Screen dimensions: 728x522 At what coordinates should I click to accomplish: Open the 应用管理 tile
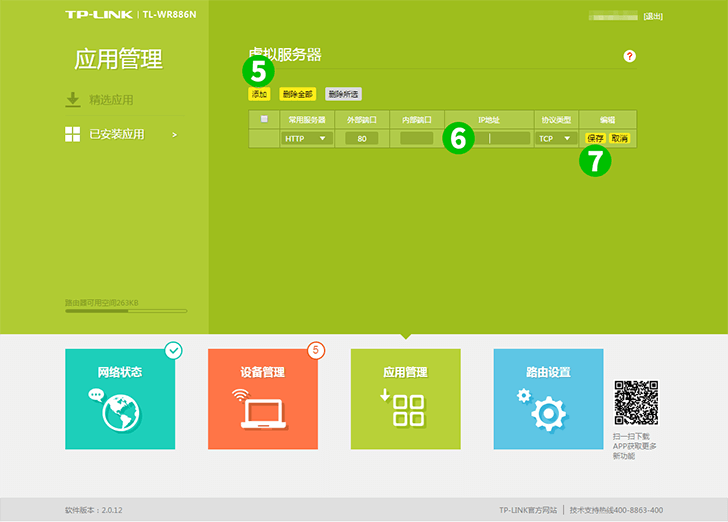click(406, 399)
